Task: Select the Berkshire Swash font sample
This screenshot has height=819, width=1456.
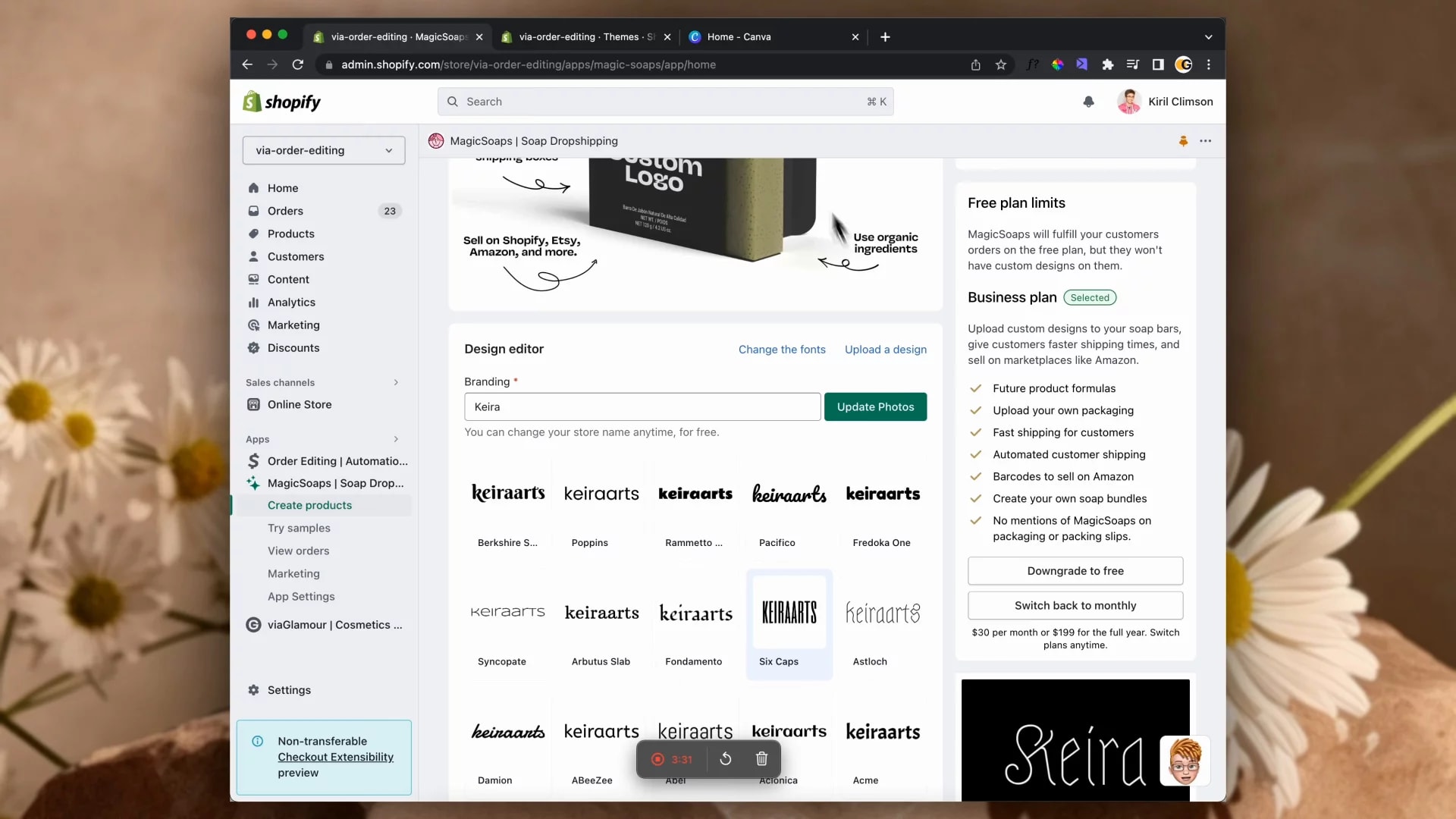Action: pyautogui.click(x=508, y=505)
